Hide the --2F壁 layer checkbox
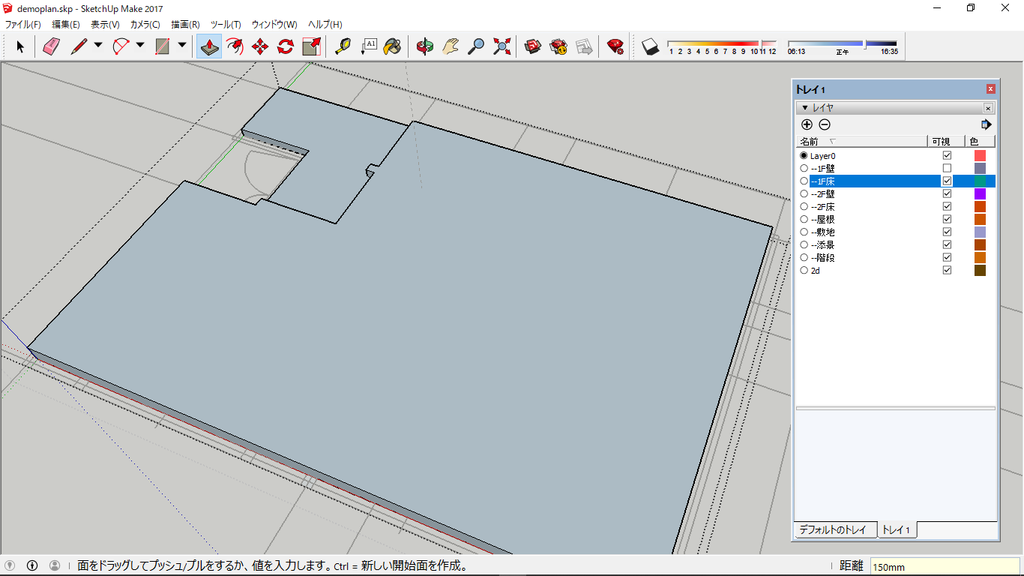The height and width of the screenshot is (576, 1024). click(947, 194)
